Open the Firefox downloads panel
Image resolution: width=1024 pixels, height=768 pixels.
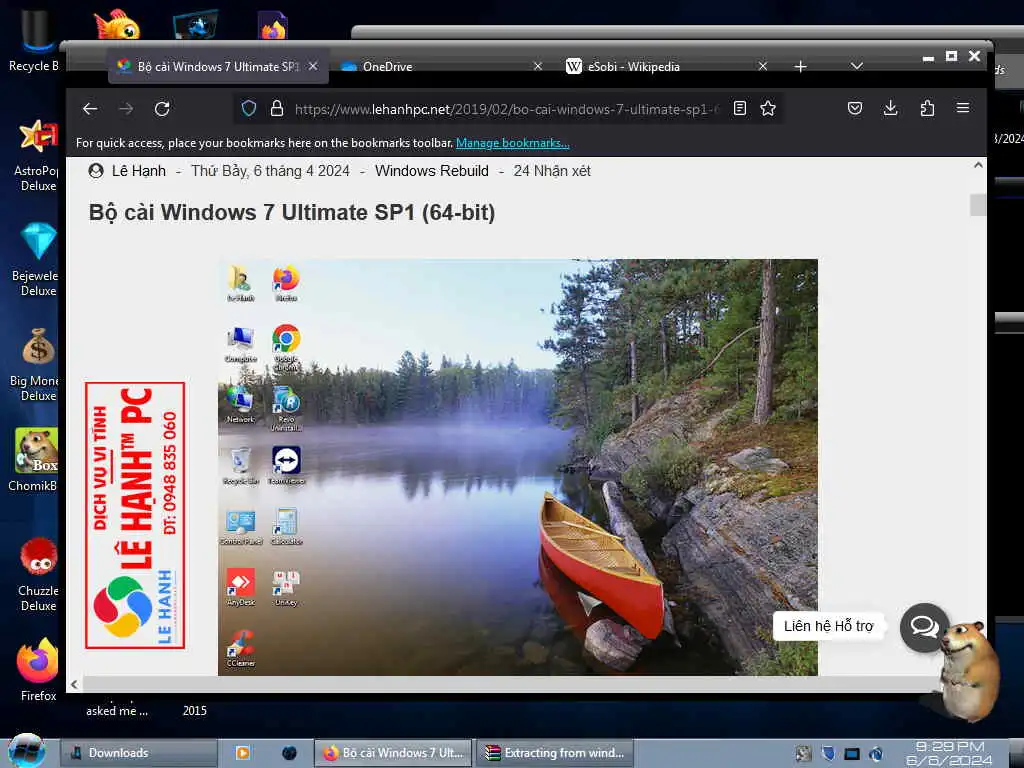891,108
